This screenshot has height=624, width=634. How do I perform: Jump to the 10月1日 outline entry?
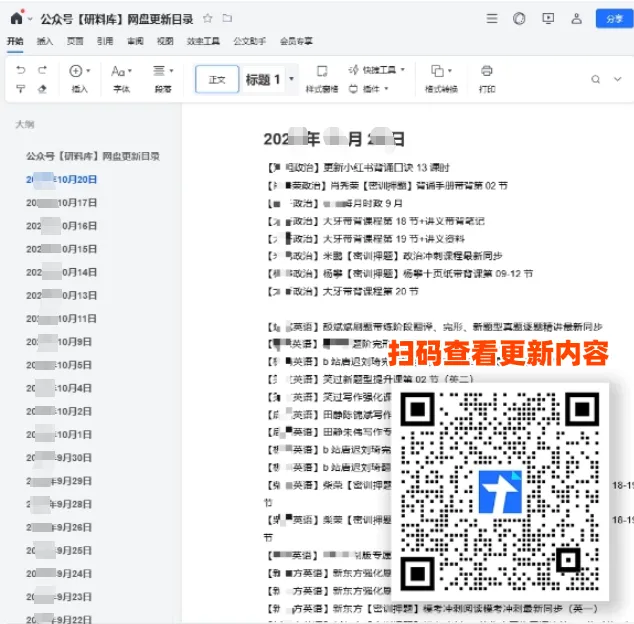click(59, 434)
